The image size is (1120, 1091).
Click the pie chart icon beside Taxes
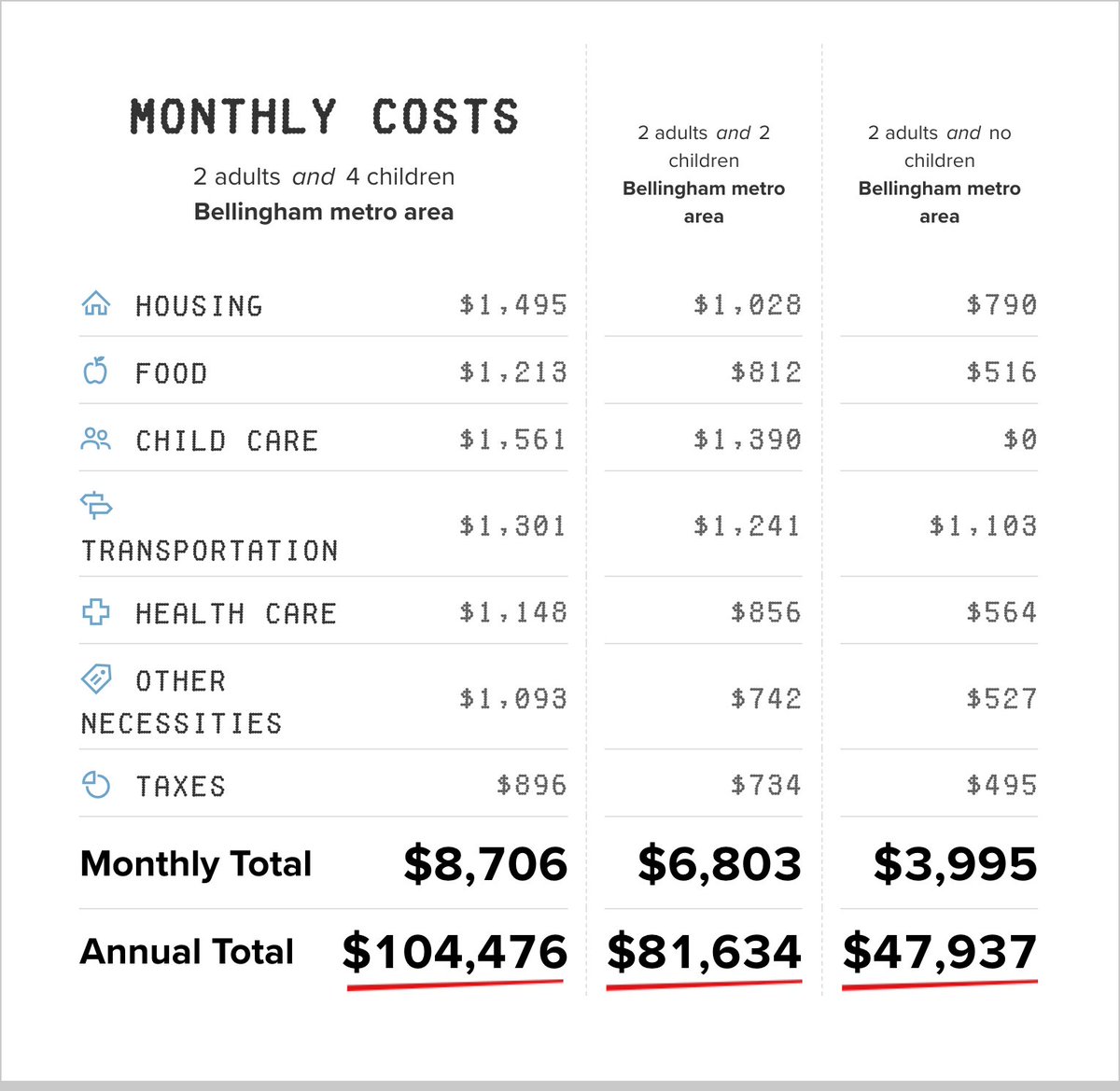tap(96, 785)
